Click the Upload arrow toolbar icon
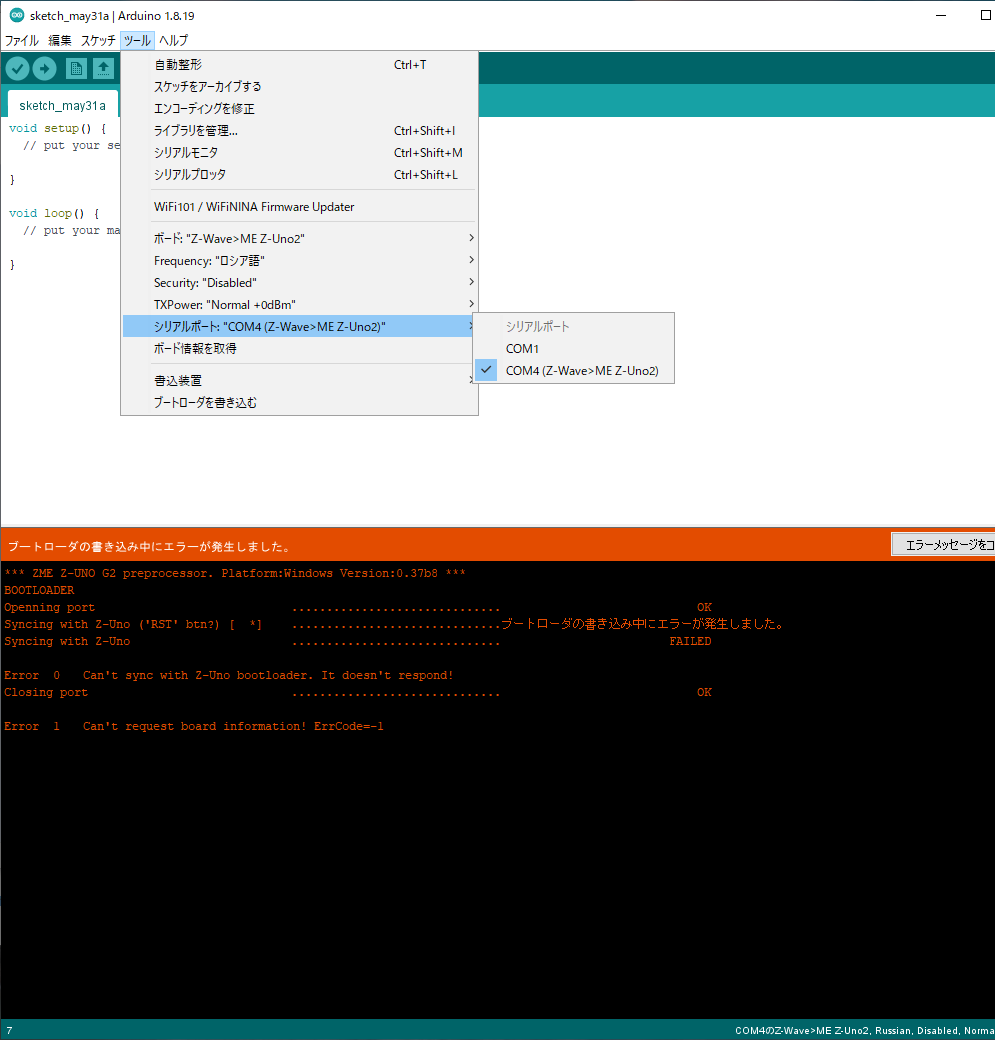 (45, 68)
